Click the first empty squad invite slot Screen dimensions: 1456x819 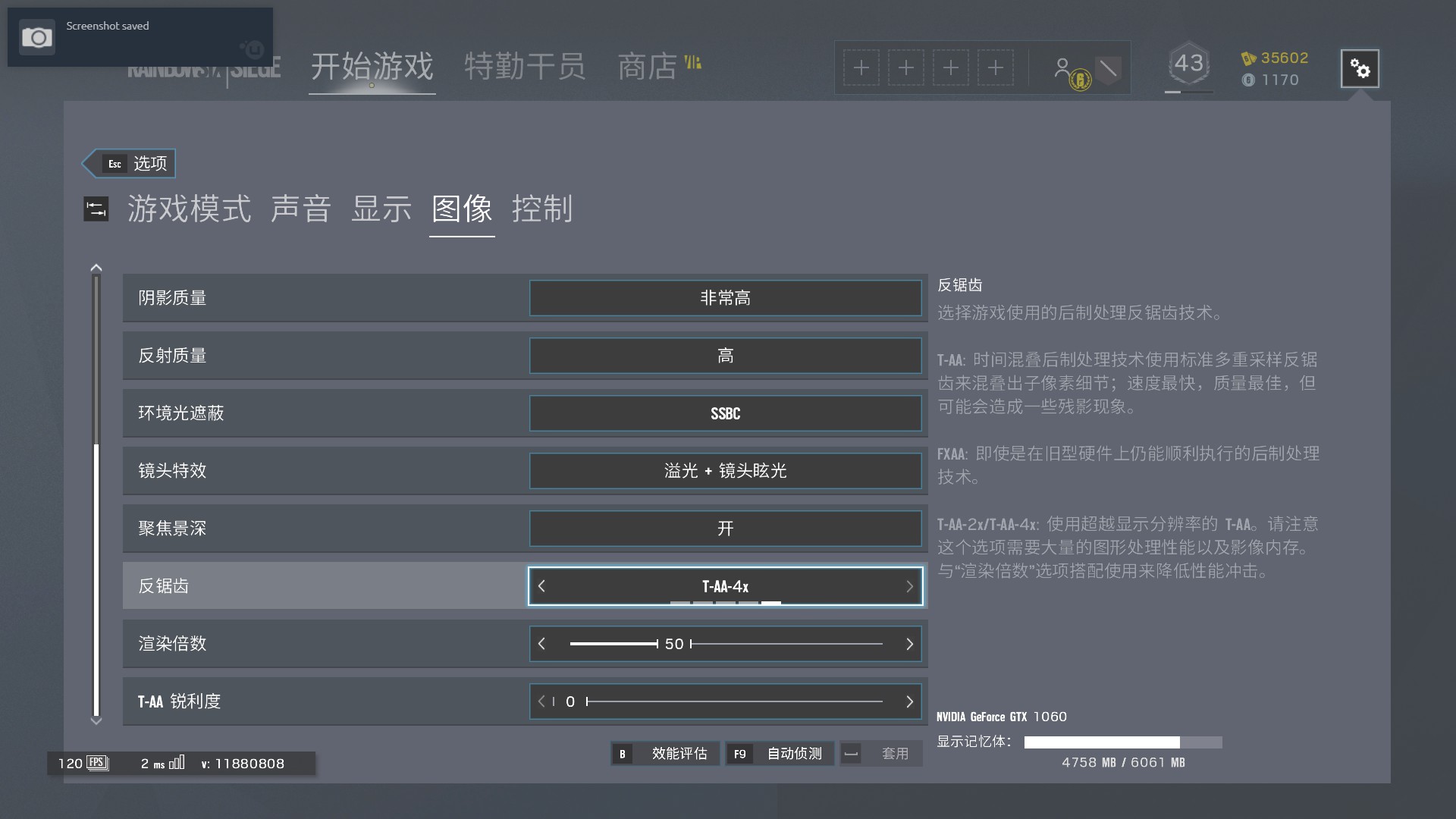pyautogui.click(x=861, y=68)
